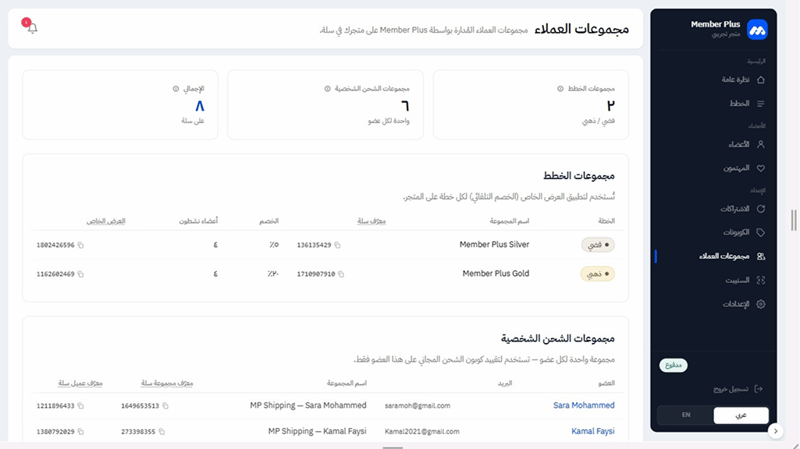This screenshot has width=800, height=449.
Task: Copy customer ID 1380792029
Action: coord(81,432)
